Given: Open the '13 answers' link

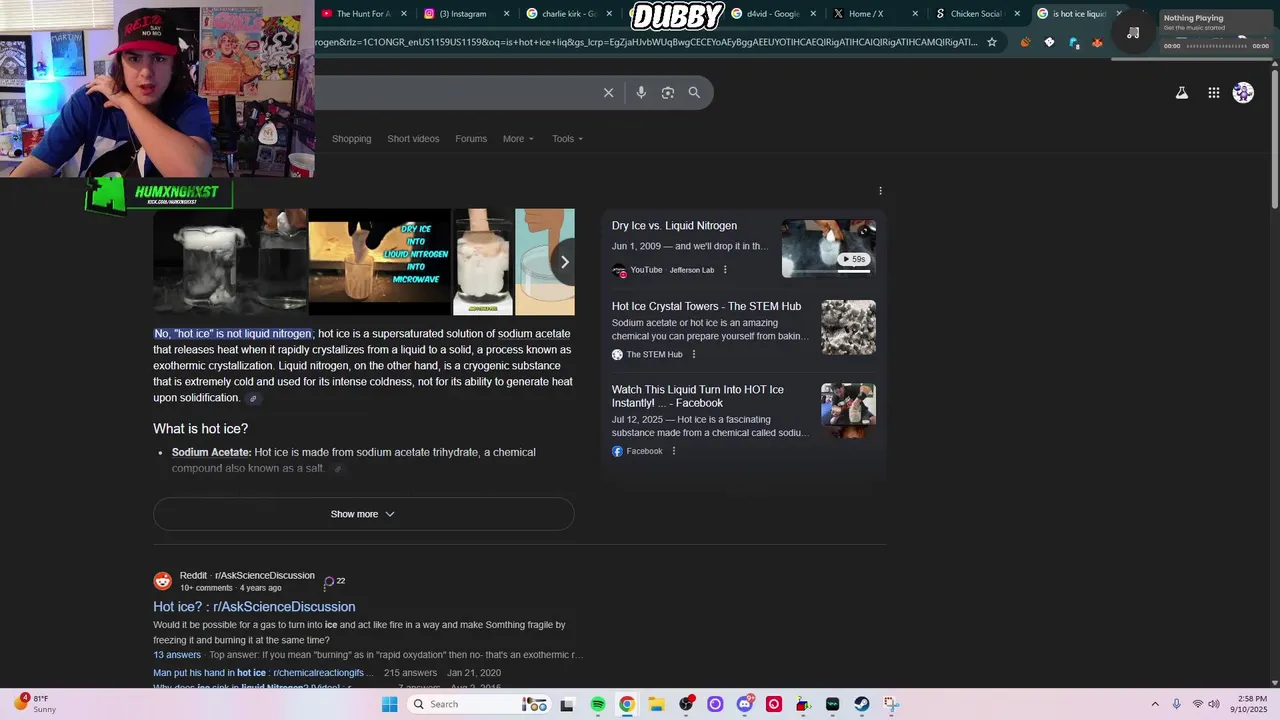Looking at the screenshot, I should coord(177,655).
